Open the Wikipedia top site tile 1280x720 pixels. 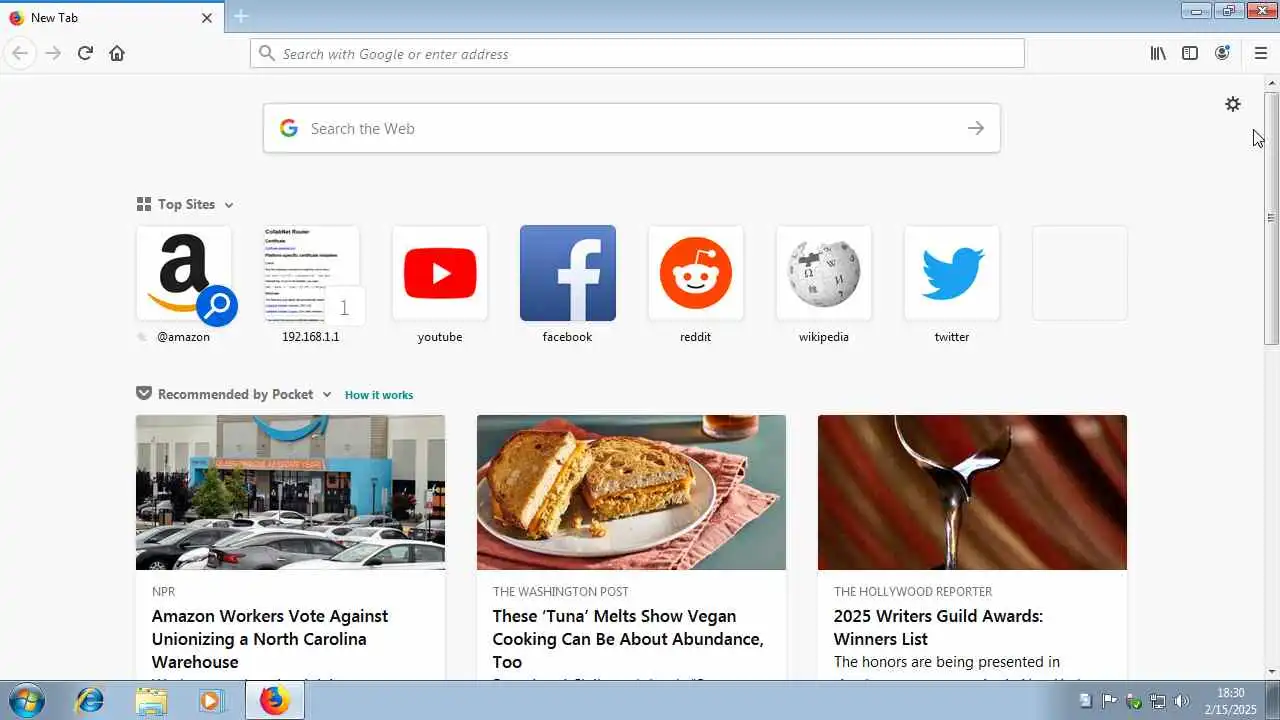coord(824,273)
